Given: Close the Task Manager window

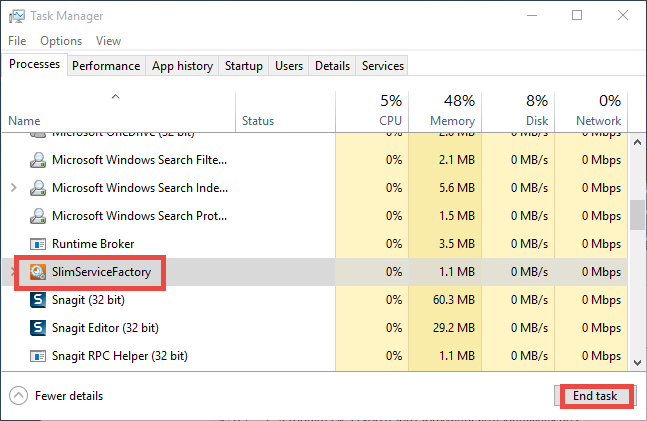Looking at the screenshot, I should pos(623,16).
